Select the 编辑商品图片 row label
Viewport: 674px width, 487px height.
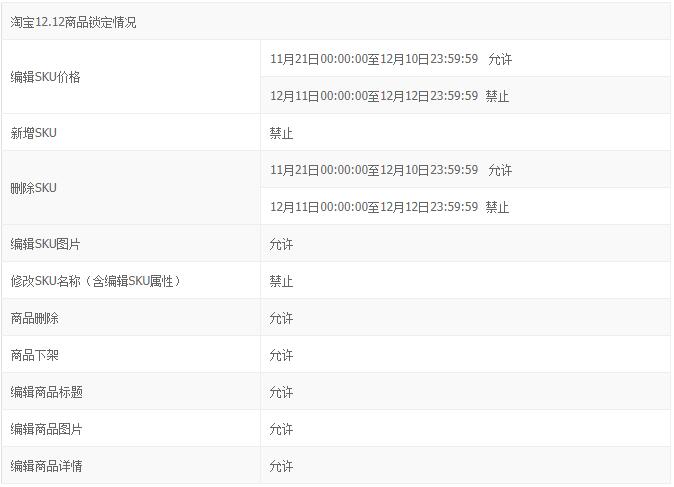point(46,429)
